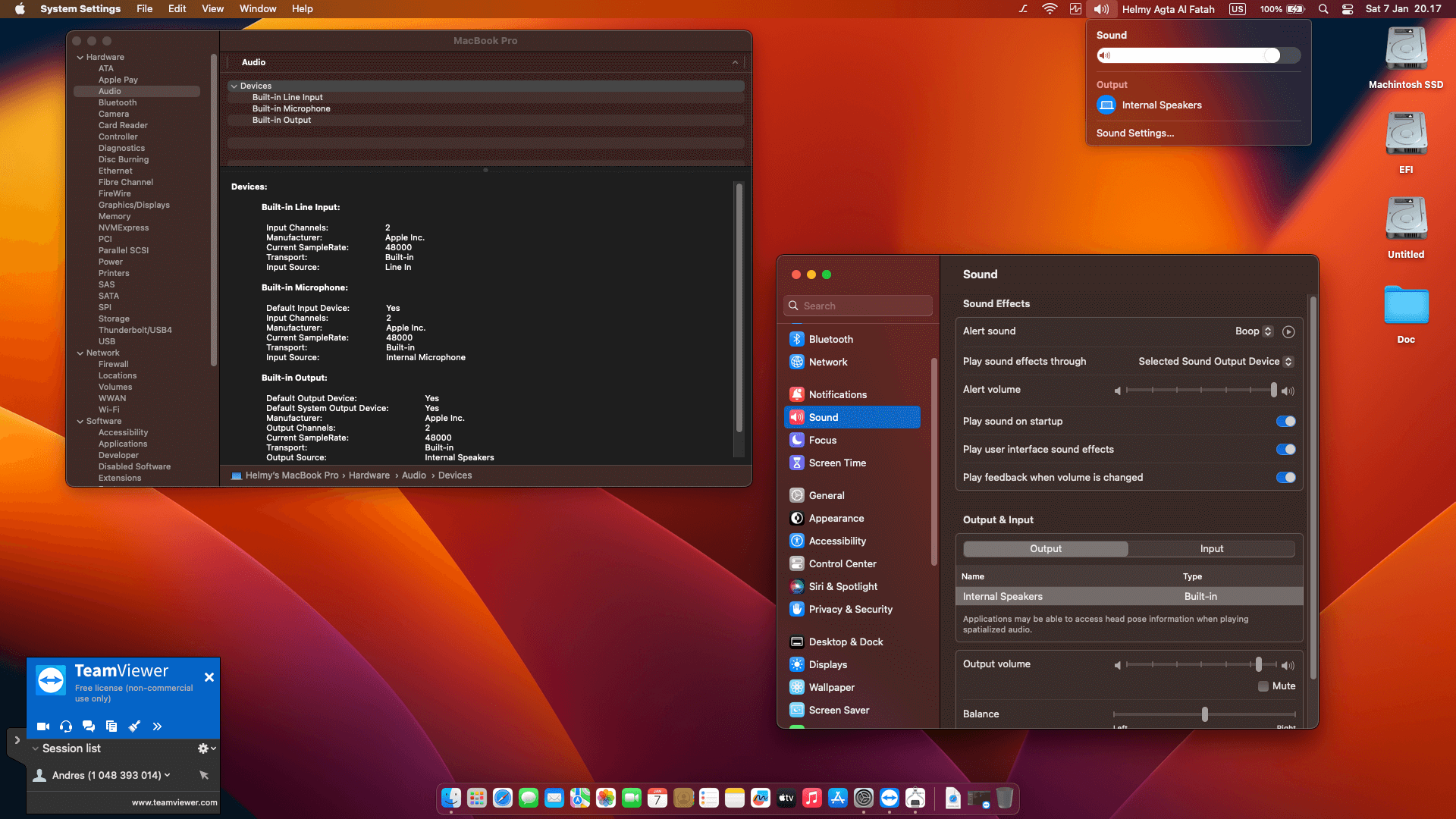Disable Play sound on startup
The width and height of the screenshot is (1456, 819).
pos(1285,421)
